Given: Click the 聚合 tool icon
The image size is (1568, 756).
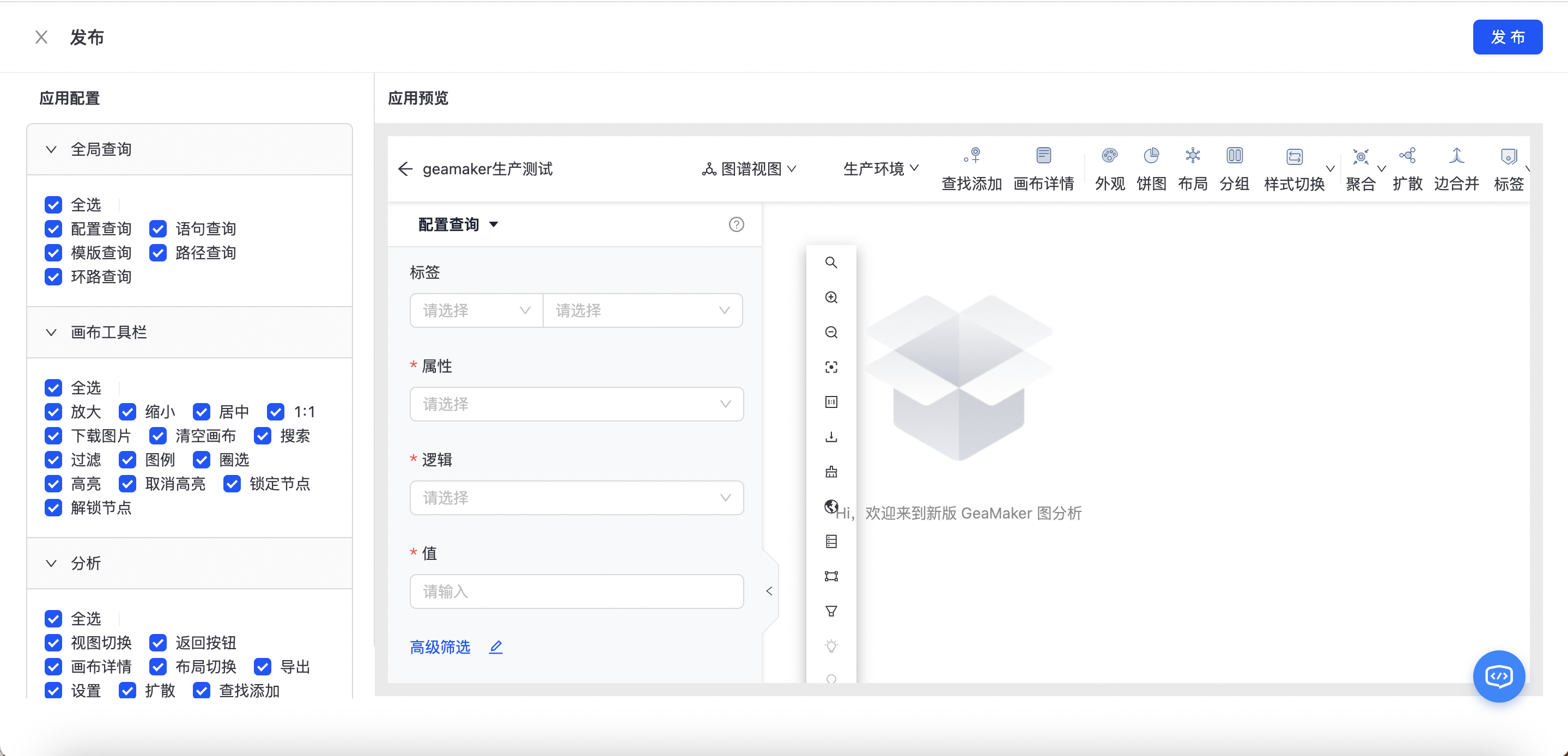Looking at the screenshot, I should [1360, 156].
